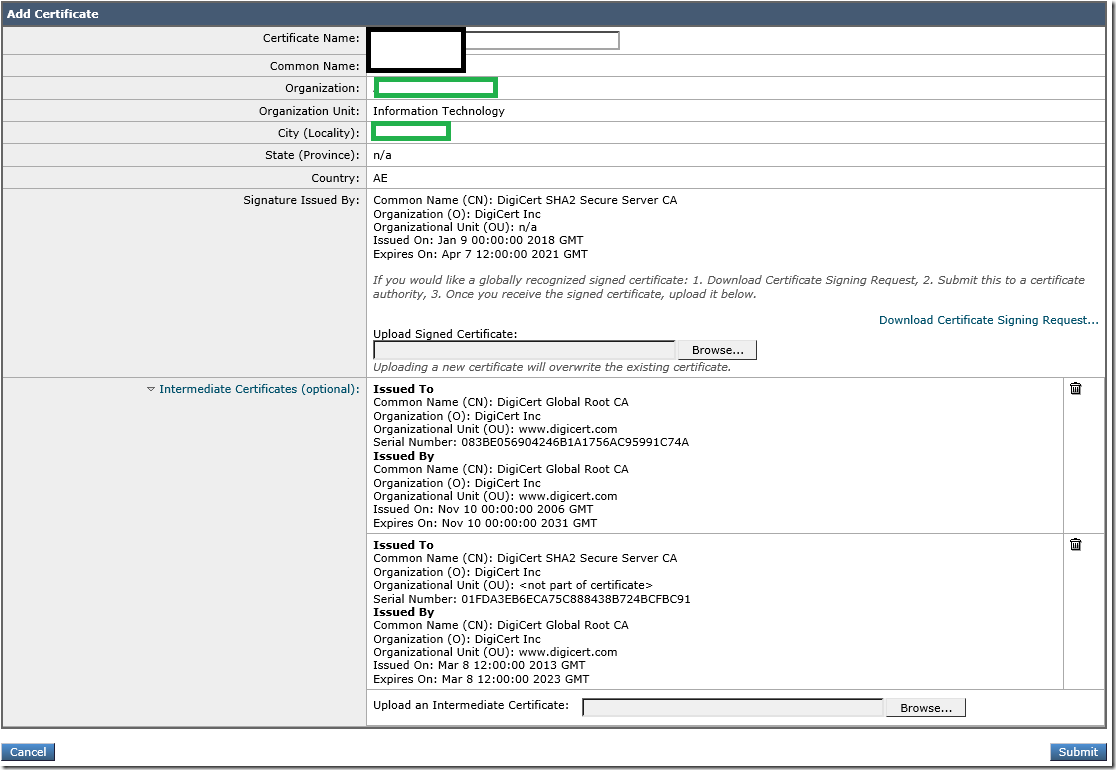Select the Signature Issued By label

pyautogui.click(x=301, y=200)
